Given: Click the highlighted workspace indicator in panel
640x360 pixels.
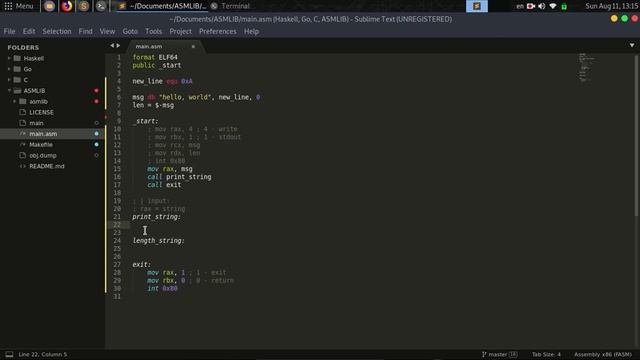Looking at the screenshot, I should (x=476, y=6).
